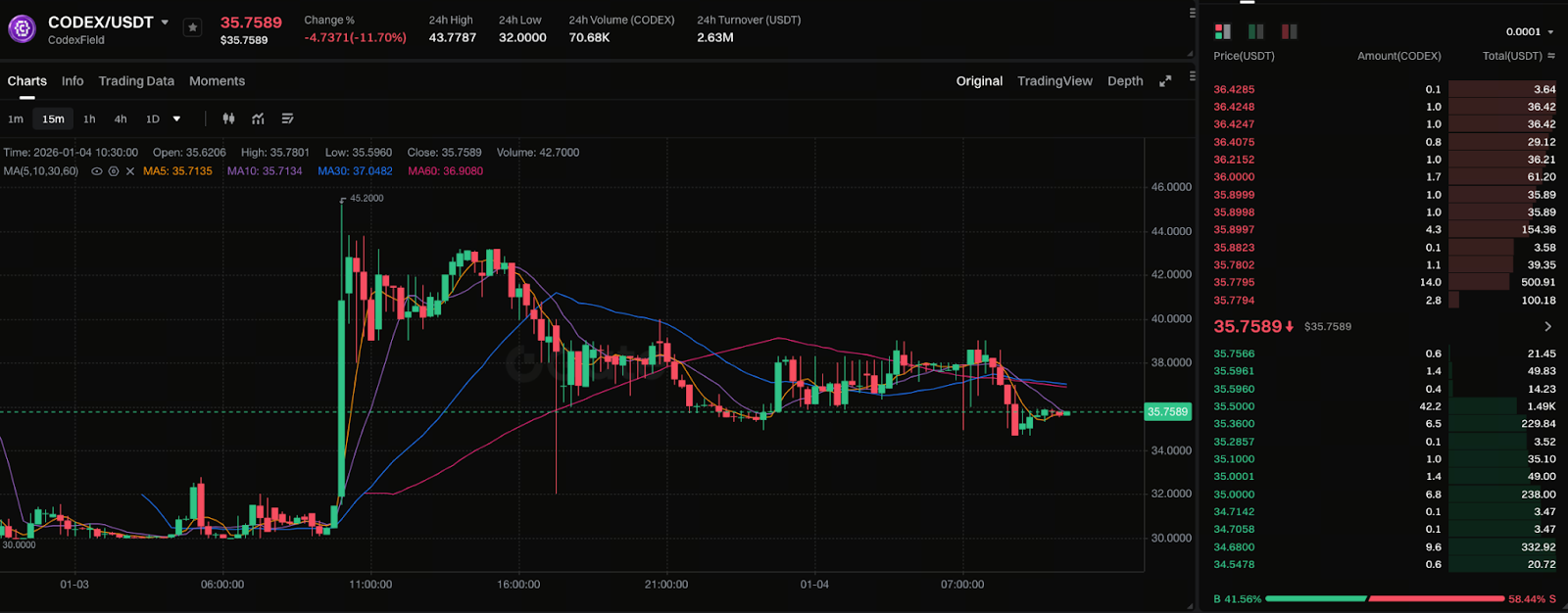Image resolution: width=1568 pixels, height=613 pixels.
Task: Add CODEX/USDT to favorites with star icon
Action: coord(193,27)
